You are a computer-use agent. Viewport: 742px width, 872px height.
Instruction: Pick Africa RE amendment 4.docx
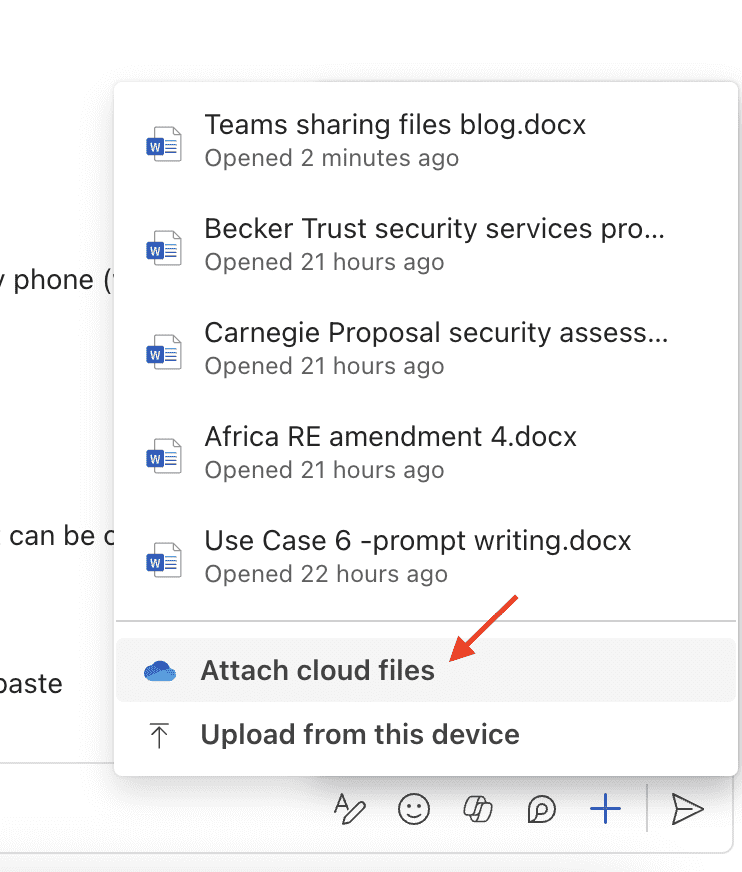pyautogui.click(x=426, y=453)
